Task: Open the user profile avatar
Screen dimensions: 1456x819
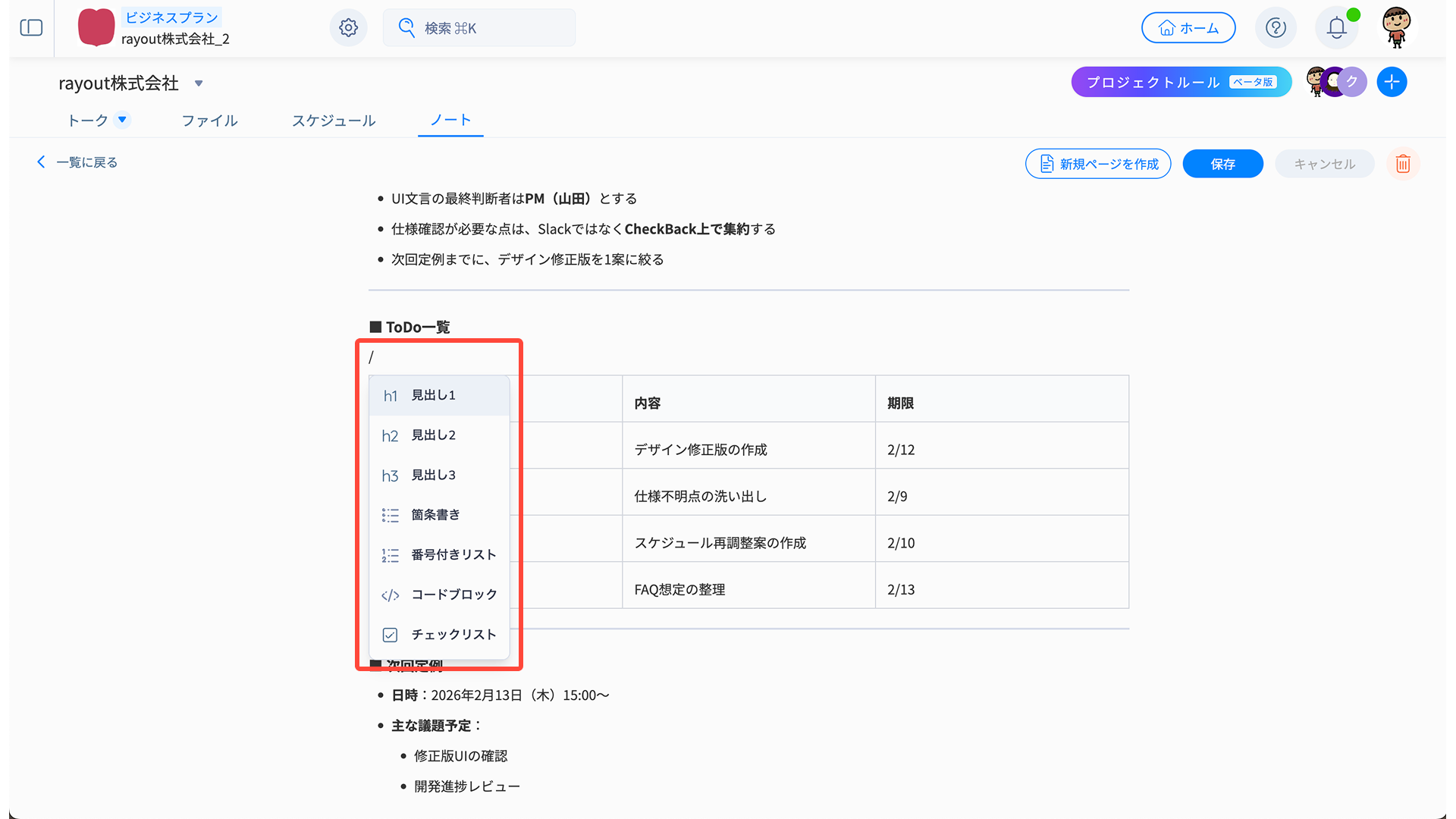Action: click(1396, 28)
